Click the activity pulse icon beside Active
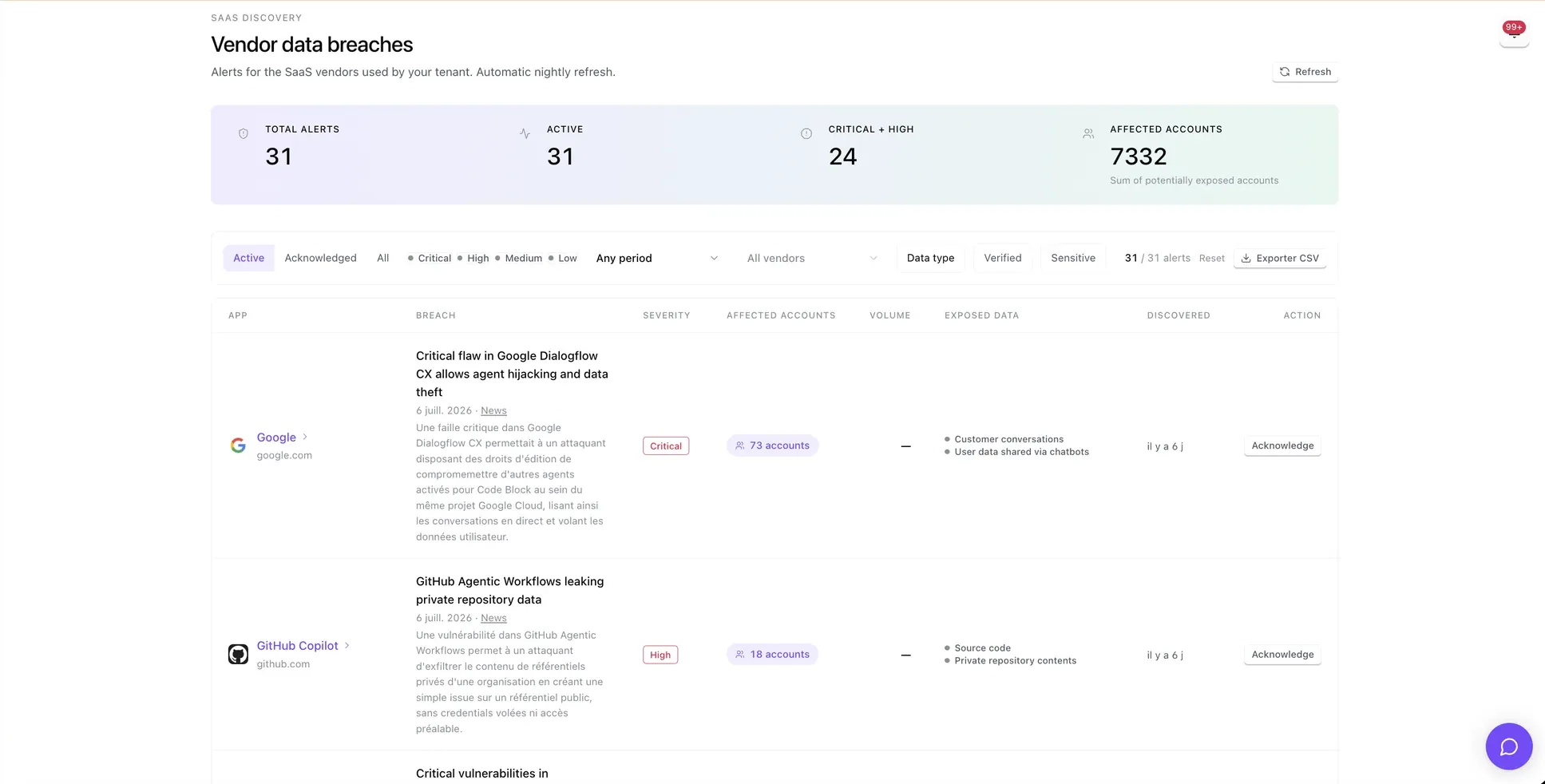The height and width of the screenshot is (784, 1545). [525, 134]
